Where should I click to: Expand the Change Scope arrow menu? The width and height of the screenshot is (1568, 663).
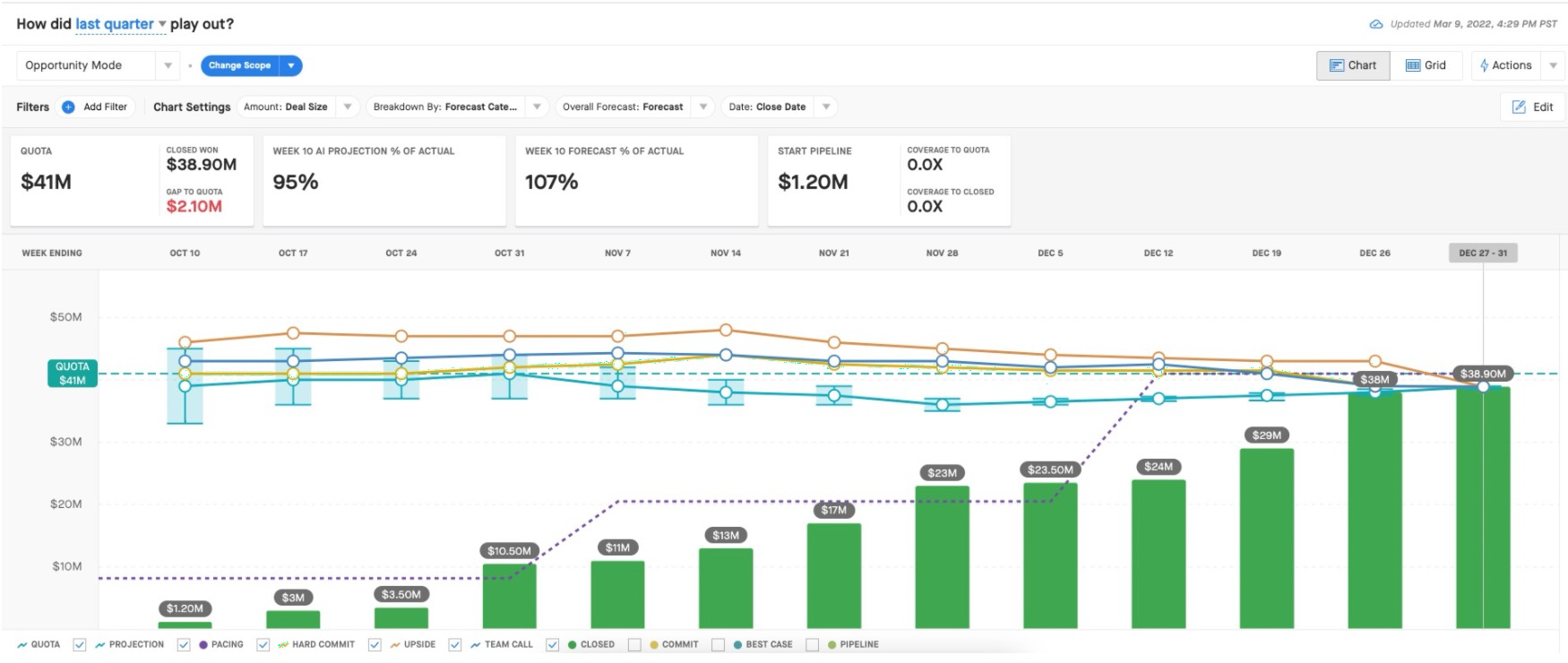[291, 65]
